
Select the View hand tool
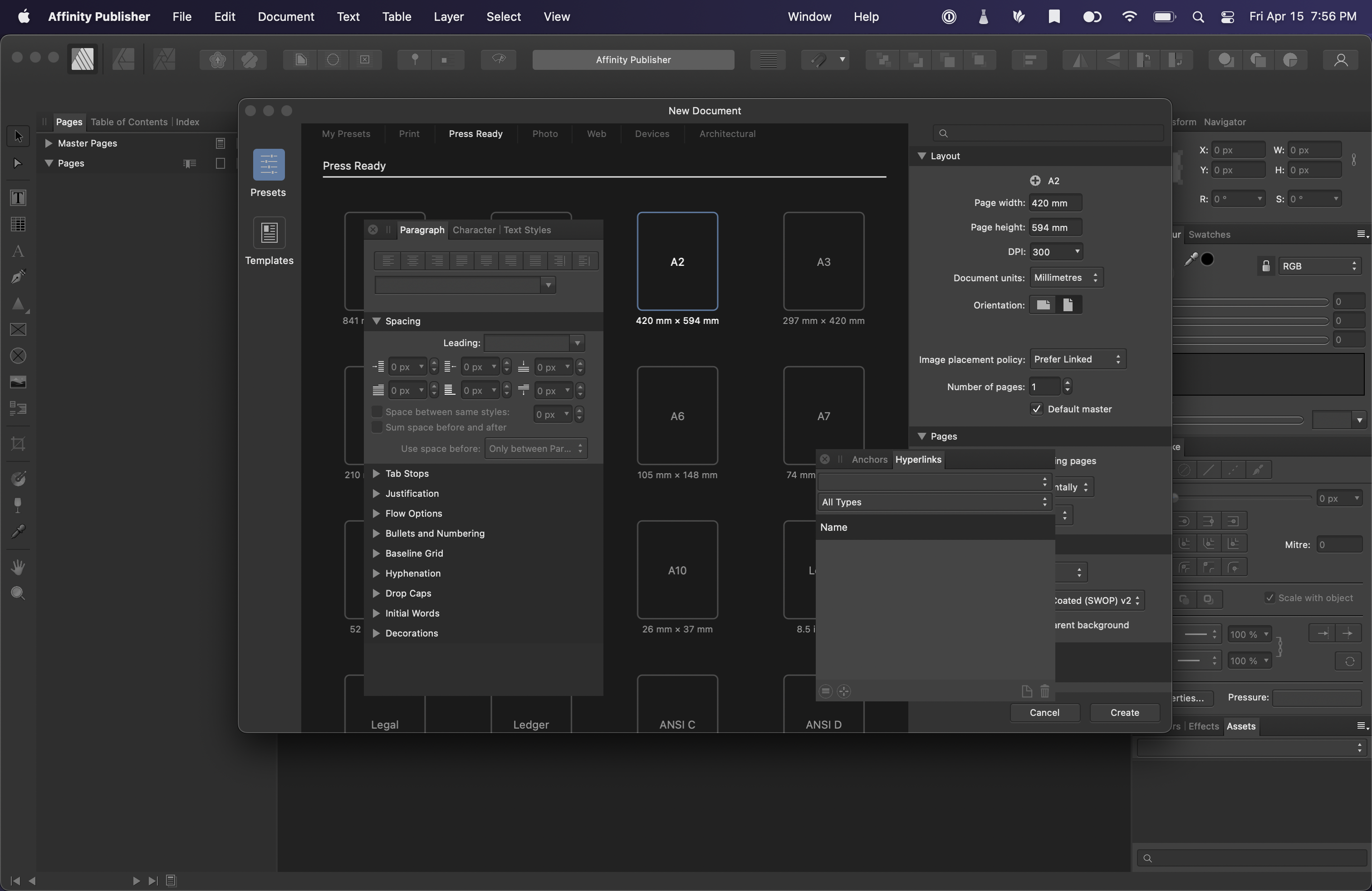18,567
